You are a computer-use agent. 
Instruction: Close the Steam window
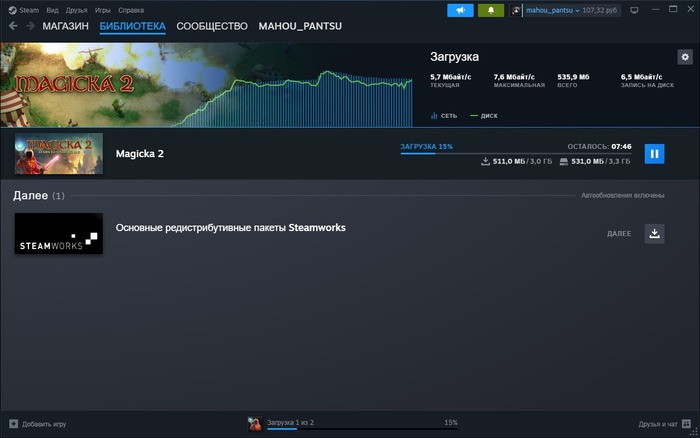point(690,9)
